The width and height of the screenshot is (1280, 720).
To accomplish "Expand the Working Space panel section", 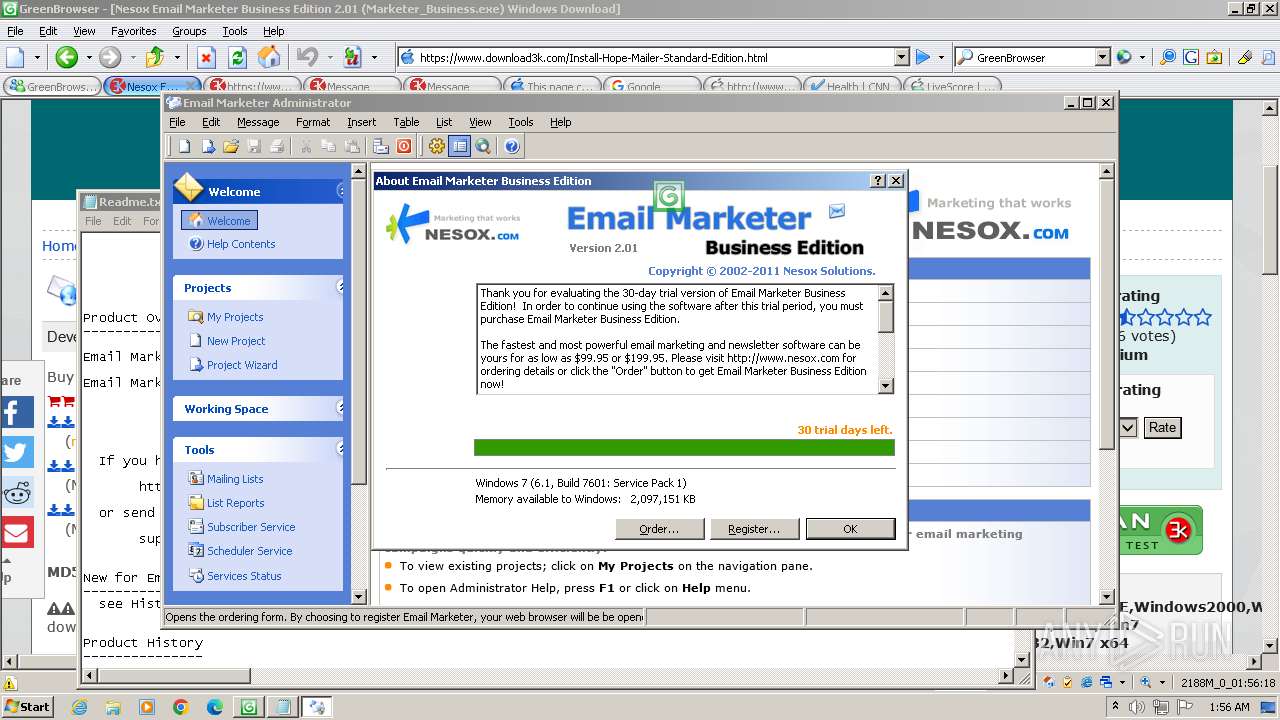I will pyautogui.click(x=341, y=408).
